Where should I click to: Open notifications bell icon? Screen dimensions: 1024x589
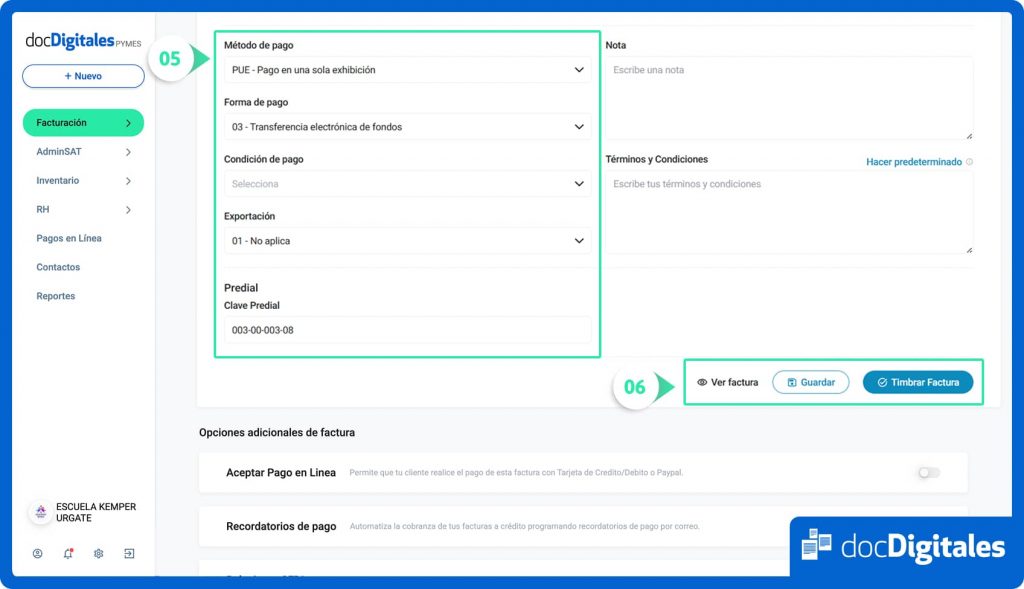point(68,554)
